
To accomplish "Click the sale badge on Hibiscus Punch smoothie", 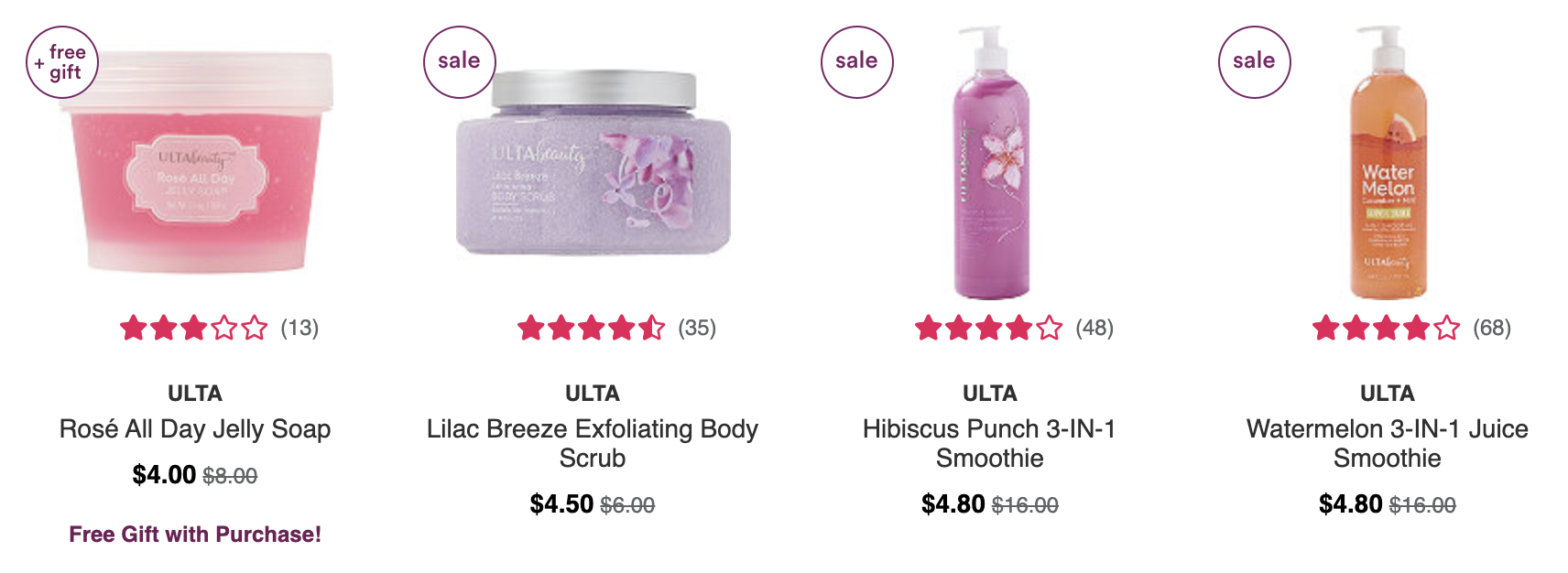I will [856, 62].
